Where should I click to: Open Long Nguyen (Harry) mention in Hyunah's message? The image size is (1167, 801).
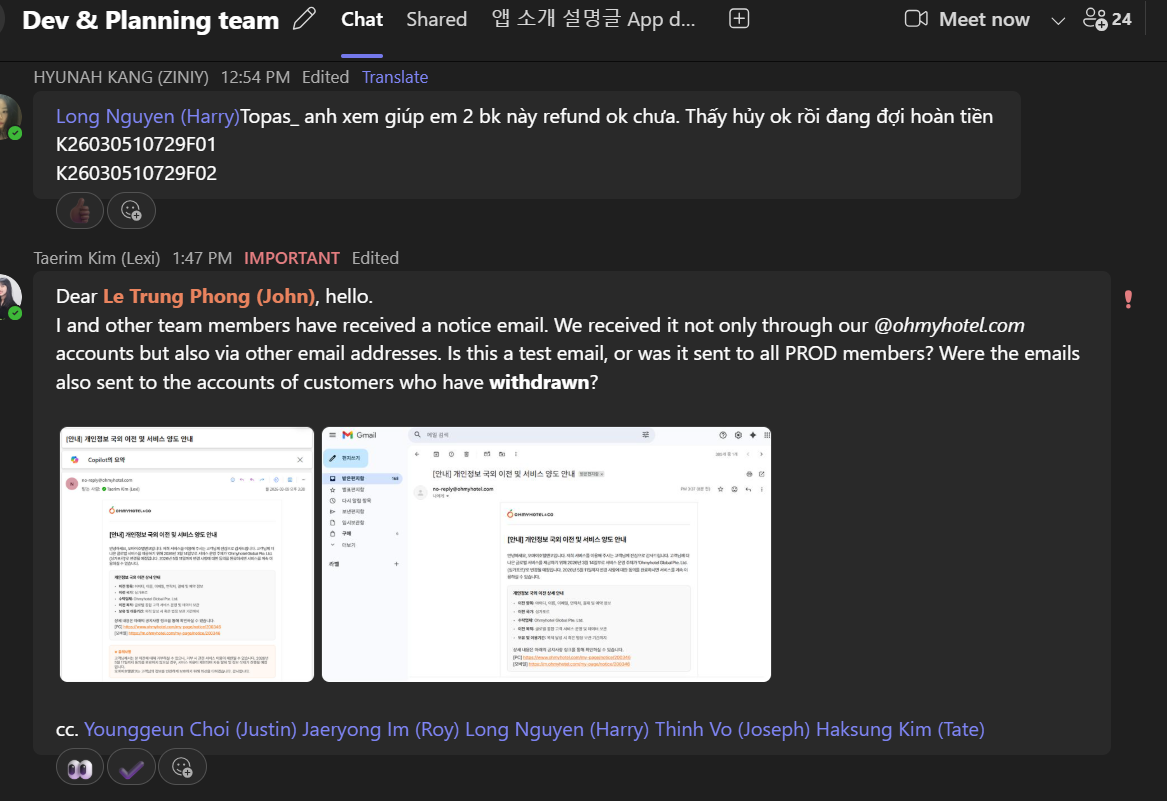tap(148, 117)
